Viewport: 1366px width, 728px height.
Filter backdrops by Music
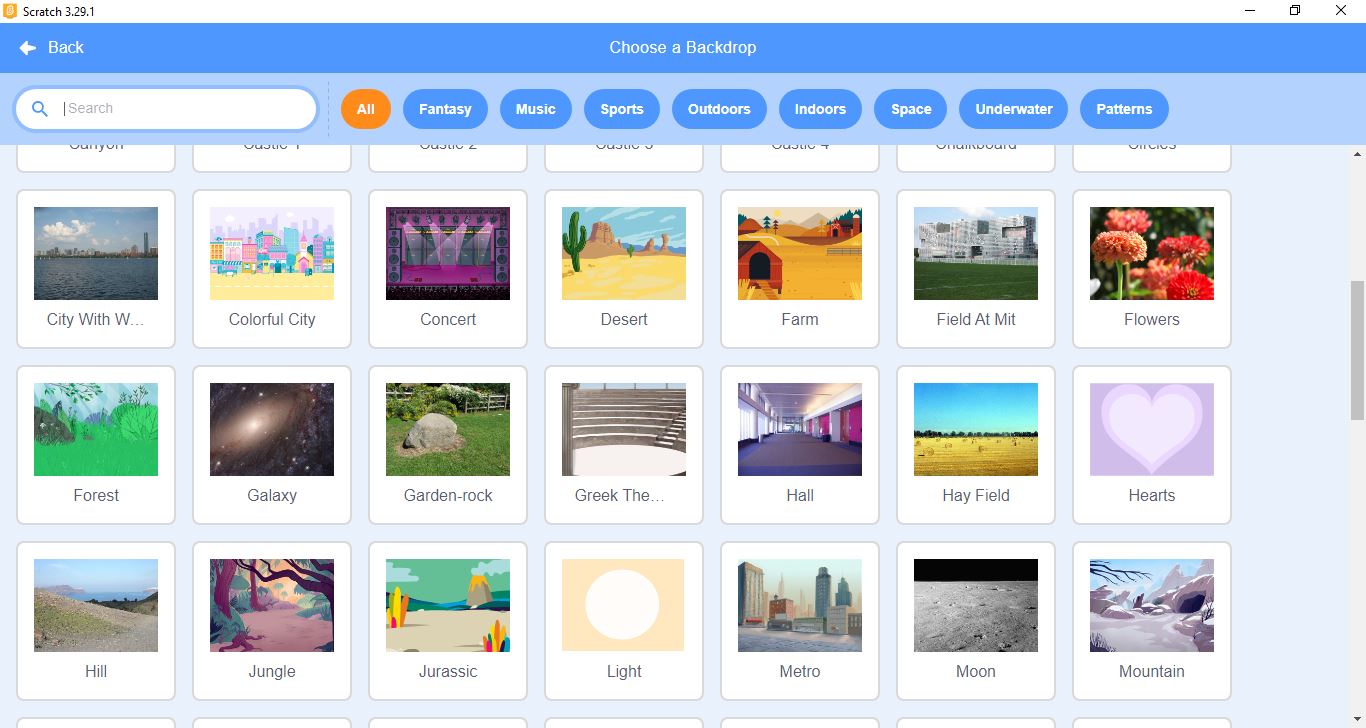click(536, 109)
